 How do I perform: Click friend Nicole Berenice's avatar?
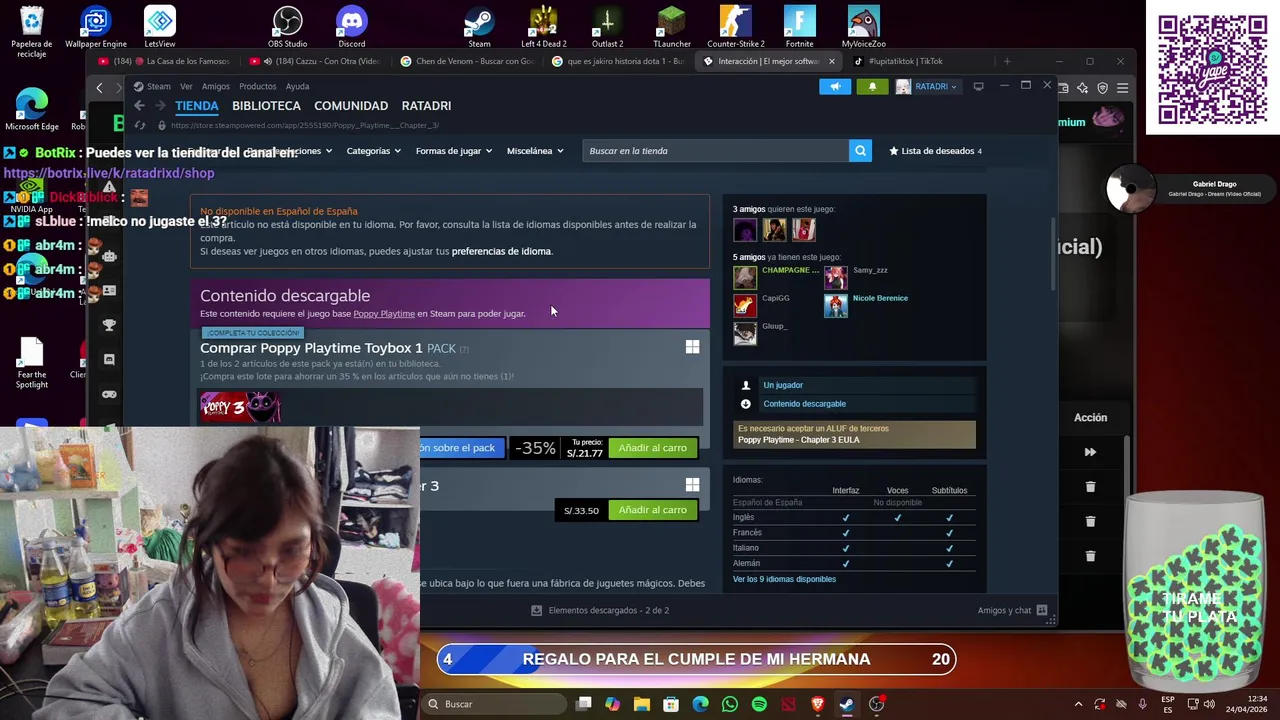point(835,306)
